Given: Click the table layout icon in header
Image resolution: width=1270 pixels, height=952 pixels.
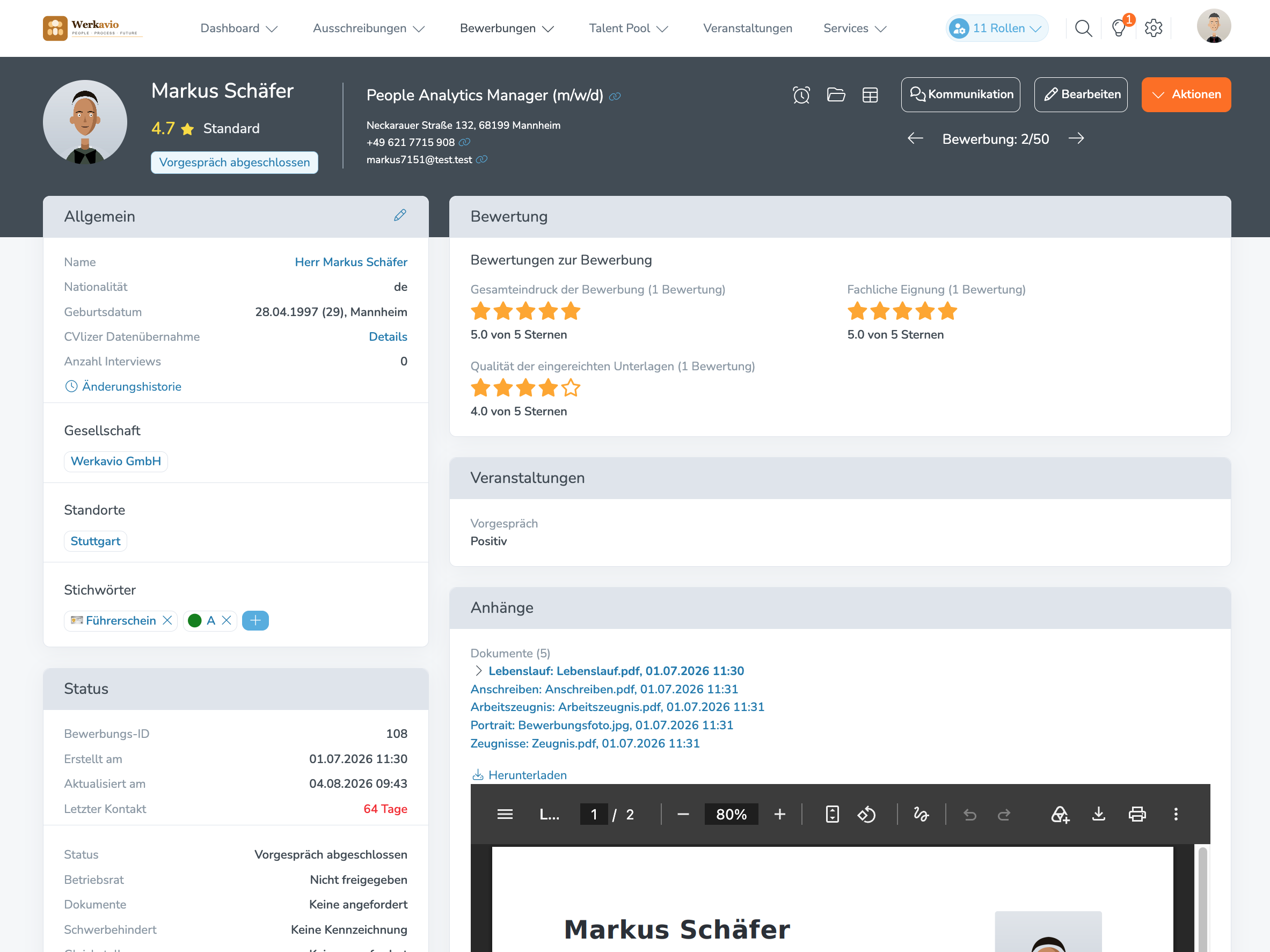Looking at the screenshot, I should (x=870, y=94).
